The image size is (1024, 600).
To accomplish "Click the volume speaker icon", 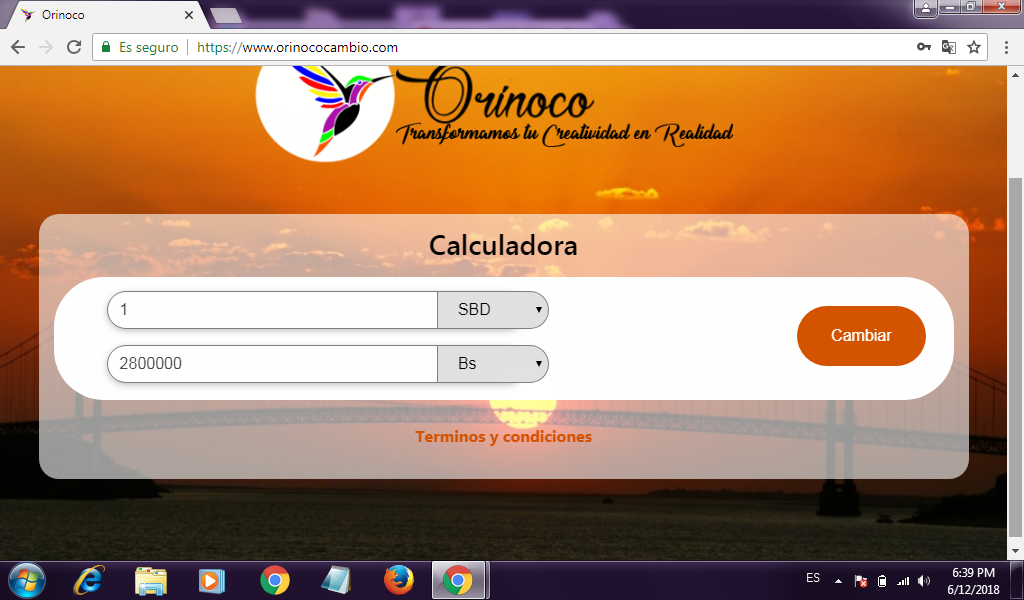I will [x=923, y=580].
